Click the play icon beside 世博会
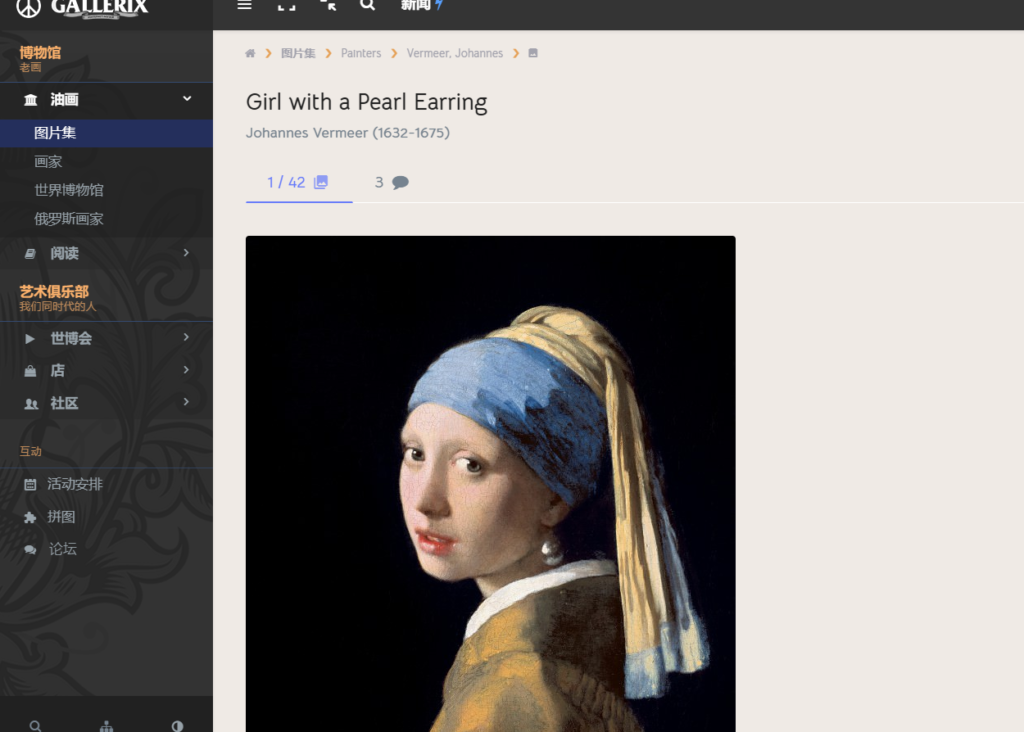The width and height of the screenshot is (1024, 732). [29, 338]
